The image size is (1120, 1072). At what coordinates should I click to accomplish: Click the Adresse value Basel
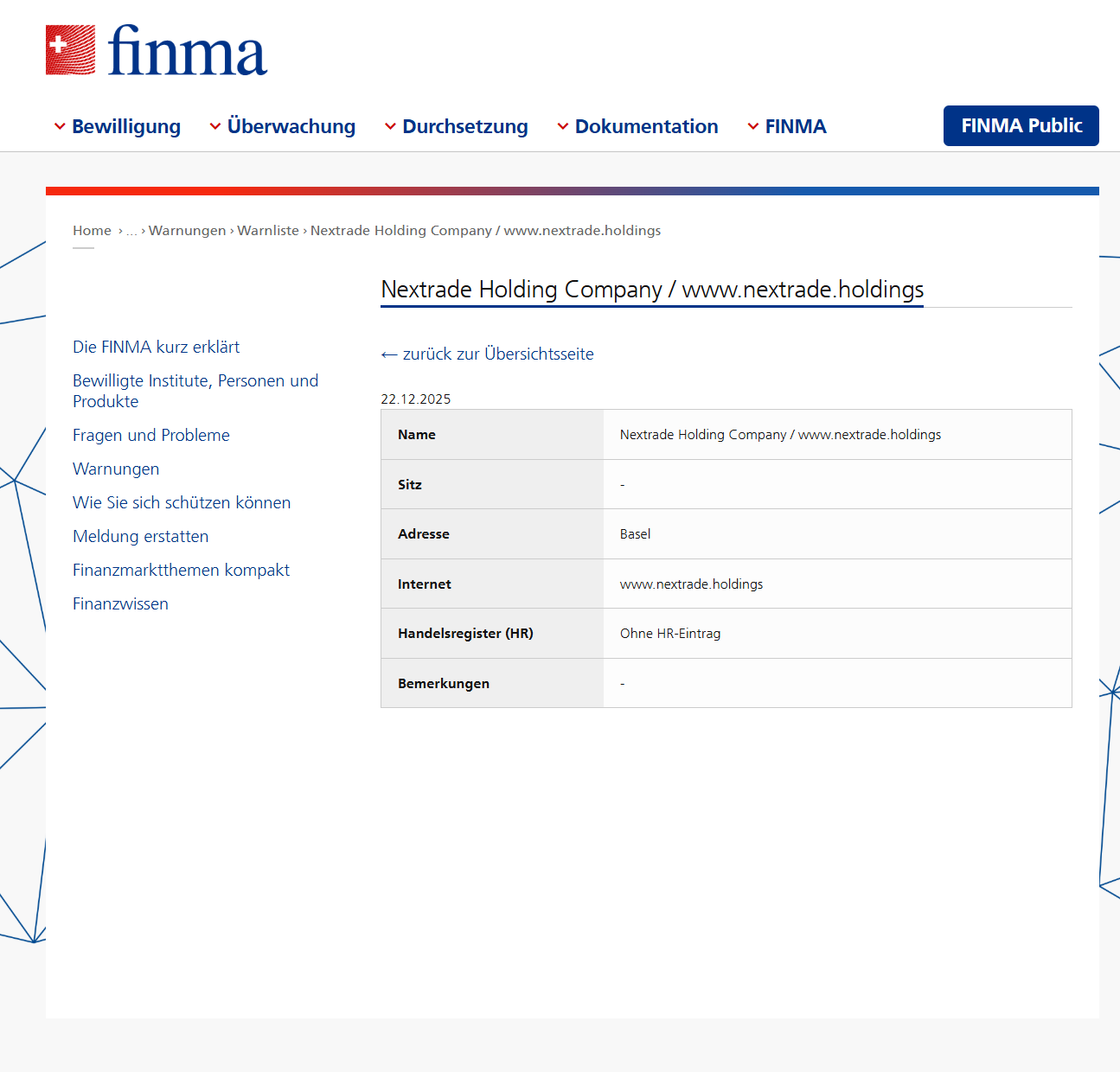tap(635, 534)
